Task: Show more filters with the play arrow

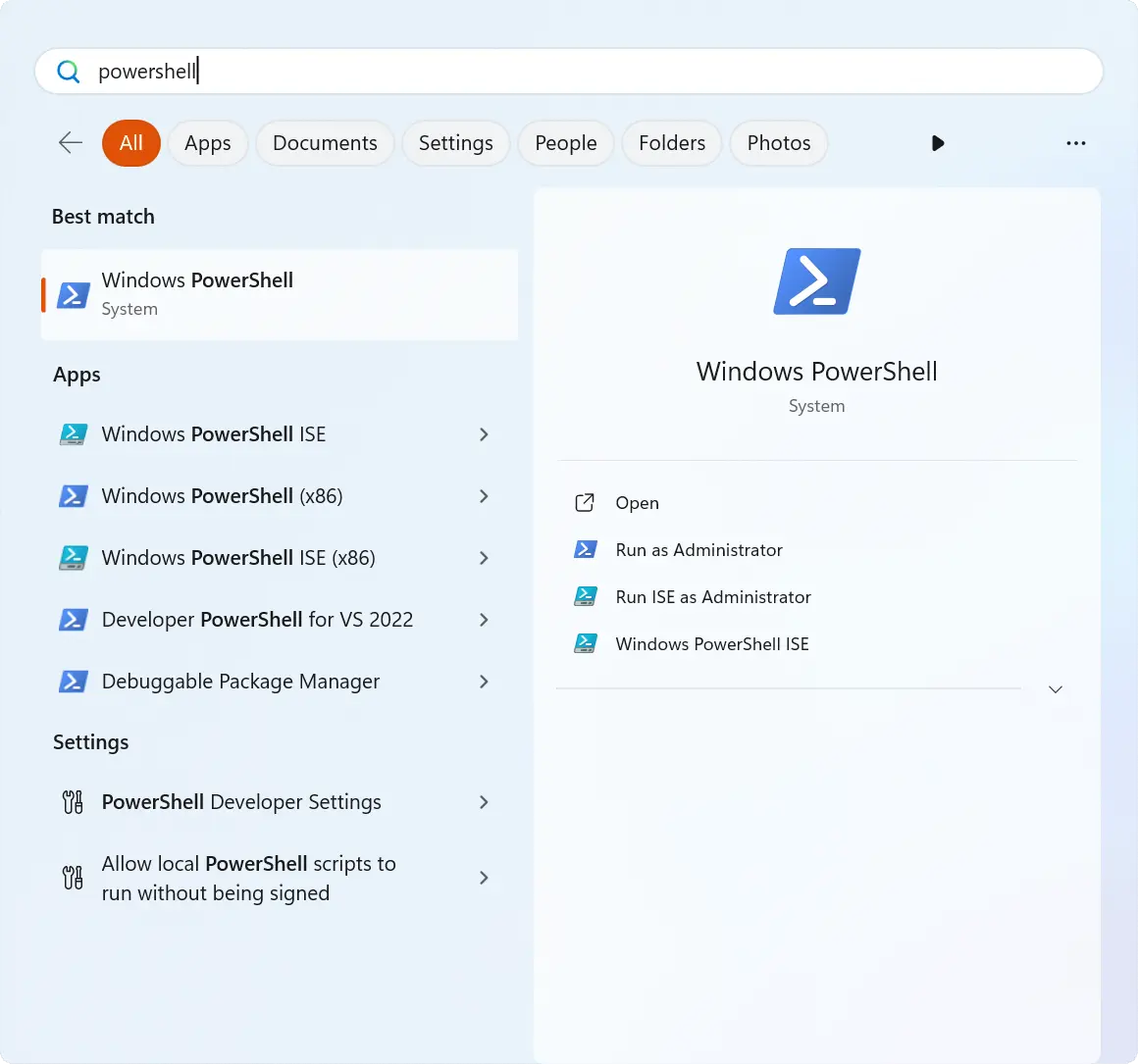Action: click(938, 143)
